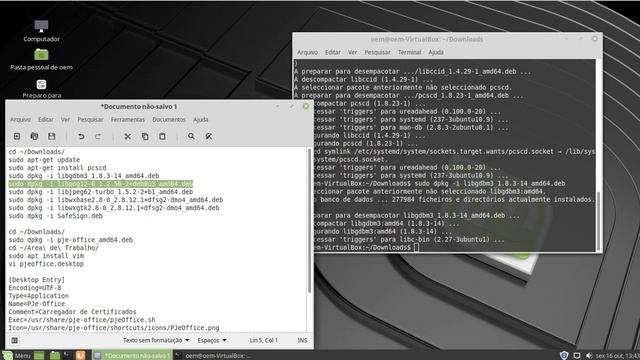Launch the terminal from the taskbar launcher
This screenshot has width=640, height=360.
[x=67, y=356]
